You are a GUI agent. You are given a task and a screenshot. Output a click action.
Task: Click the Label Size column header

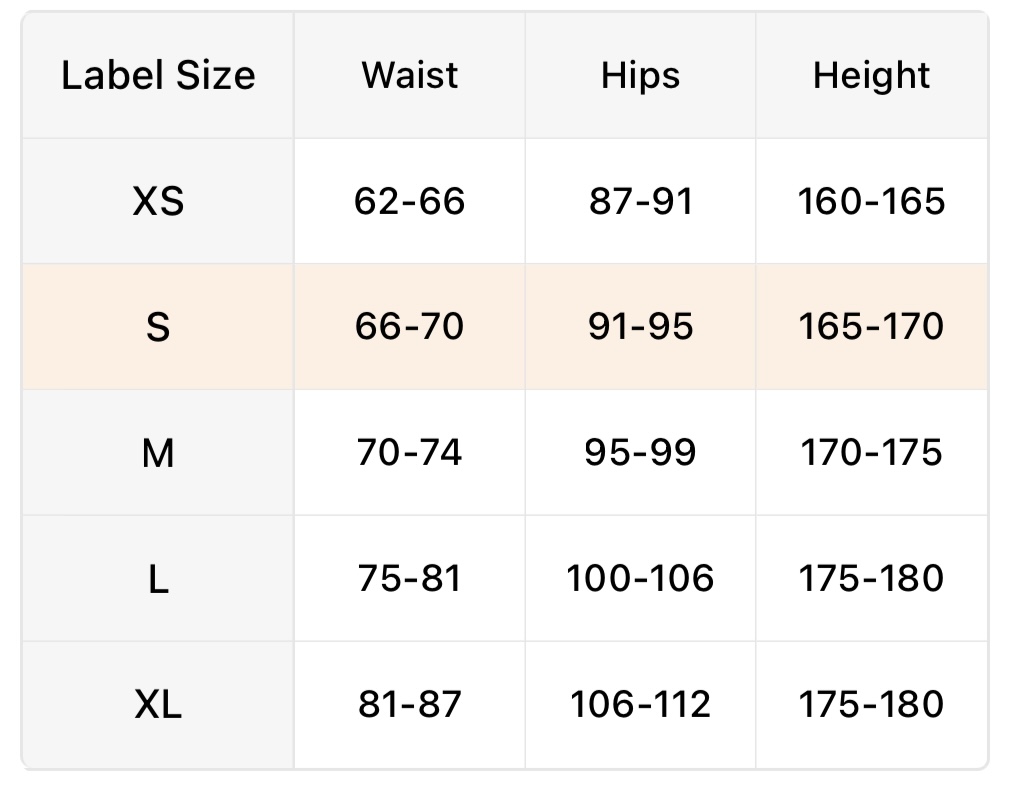pos(158,76)
